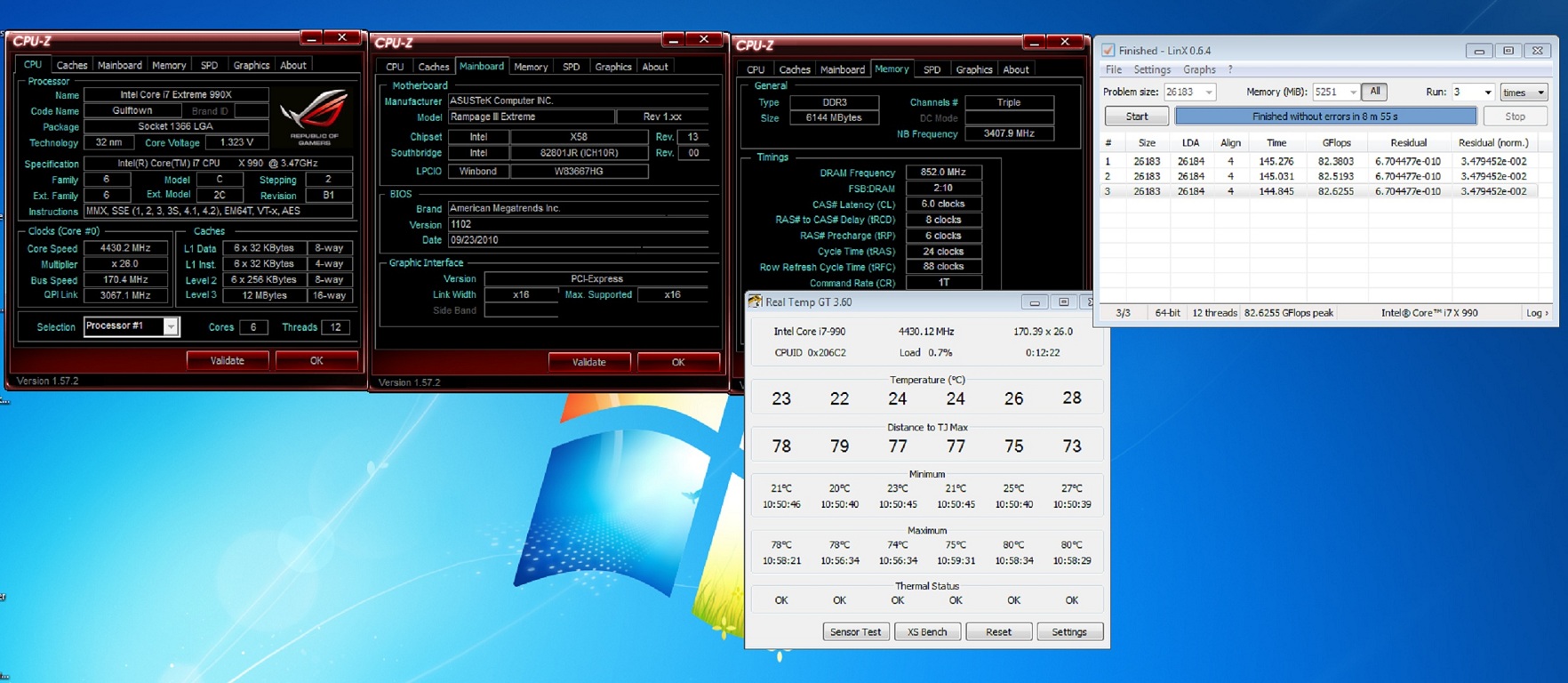
Task: Click the Time column header in LinX
Action: pyautogui.click(x=1276, y=142)
